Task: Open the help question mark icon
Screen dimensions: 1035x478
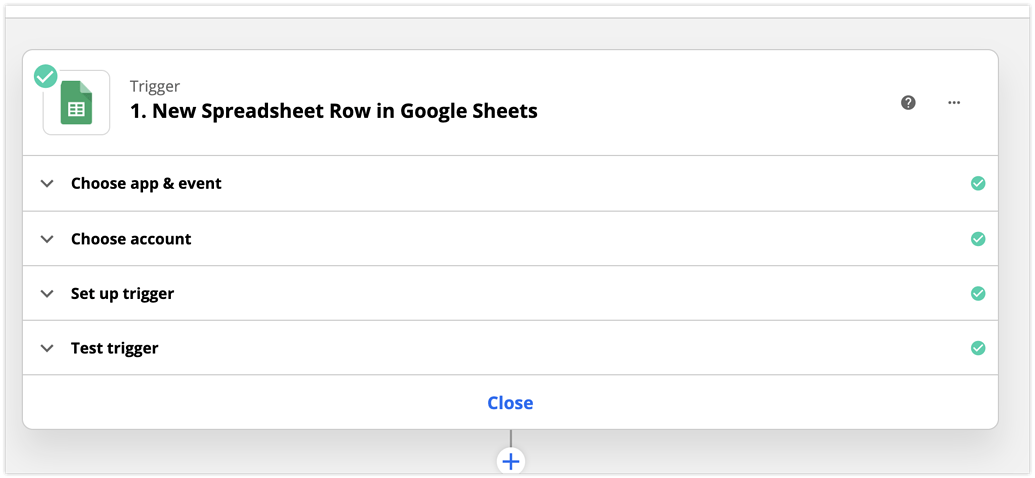Action: click(908, 102)
